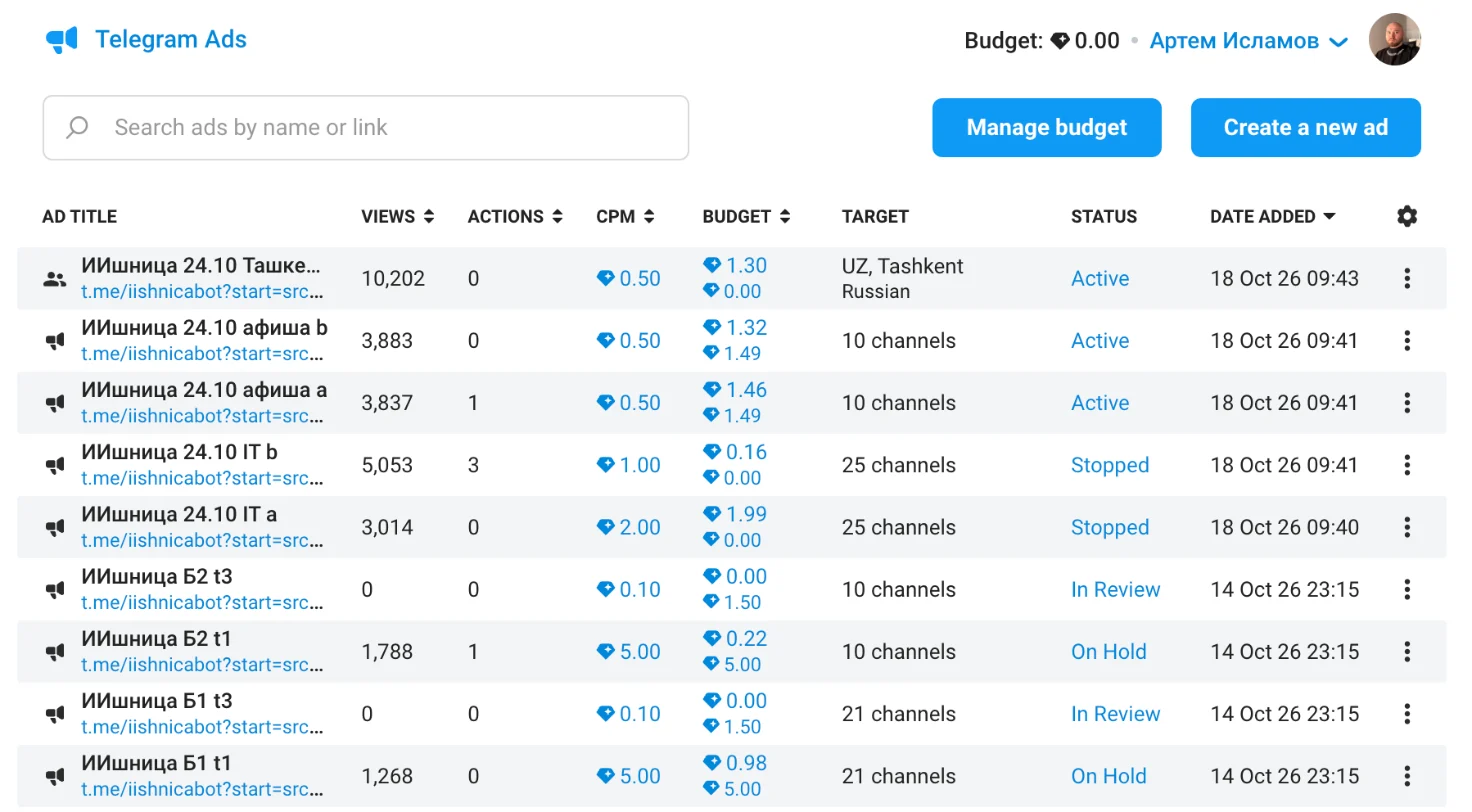Click megaphone icon beside ИИшница Б2 t1
Viewport: 1472px width, 812px height.
[55, 653]
